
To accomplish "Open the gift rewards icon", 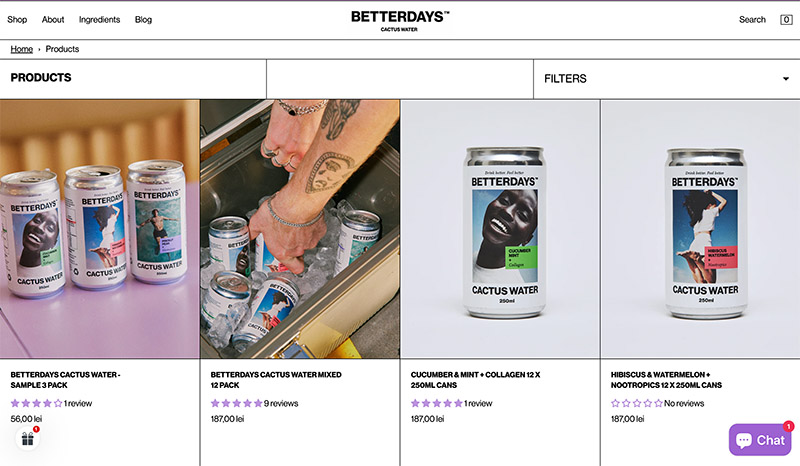I will pos(28,438).
